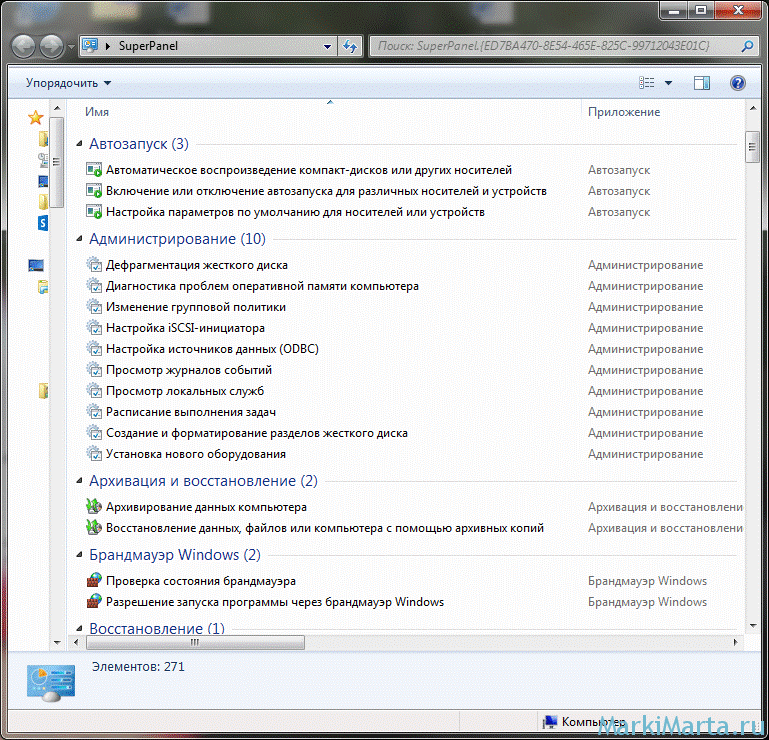The height and width of the screenshot is (740, 769).
Task: Click the SuperPanel icon in the address bar
Action: click(90, 46)
